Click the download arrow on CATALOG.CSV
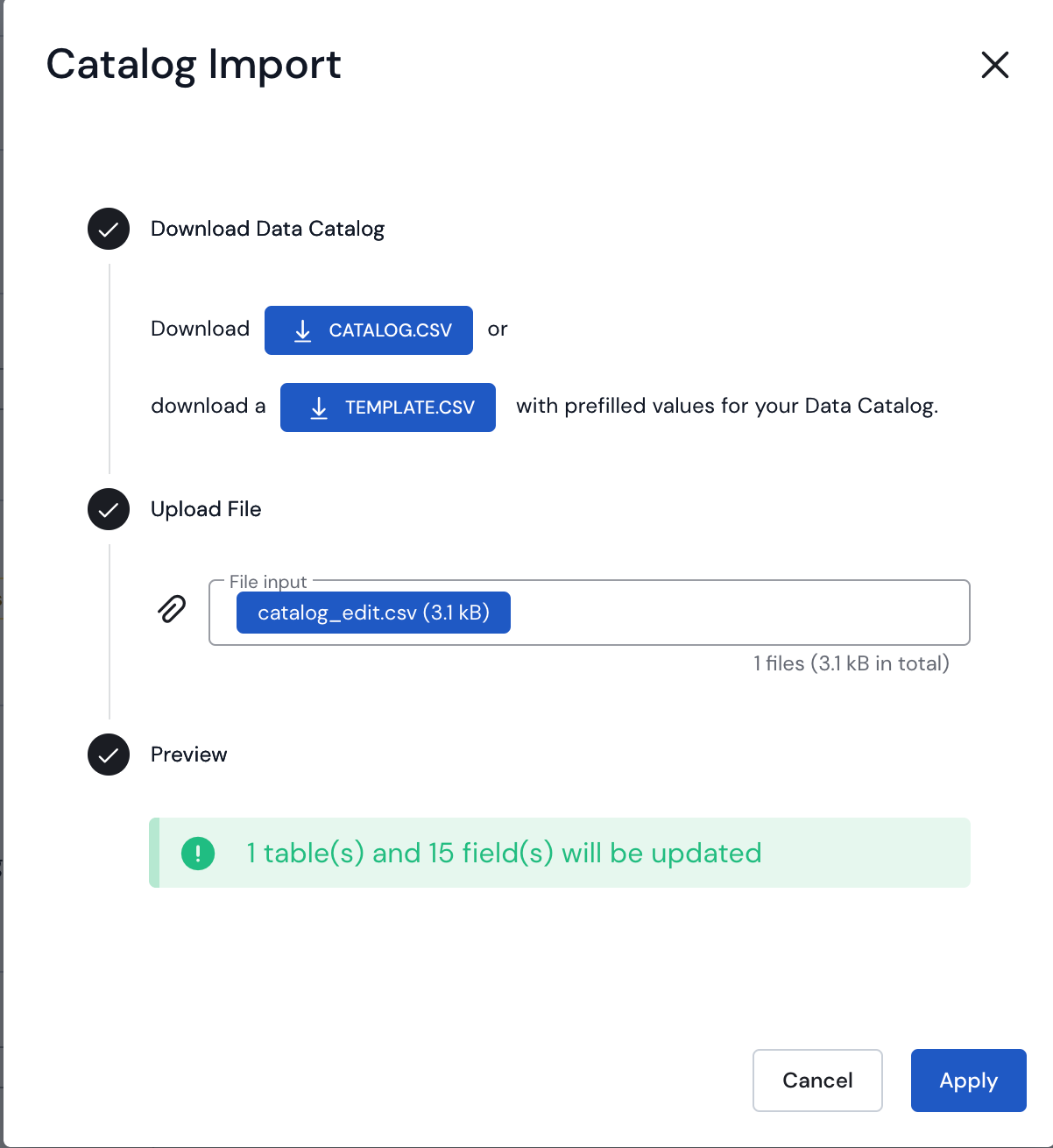 (x=303, y=330)
